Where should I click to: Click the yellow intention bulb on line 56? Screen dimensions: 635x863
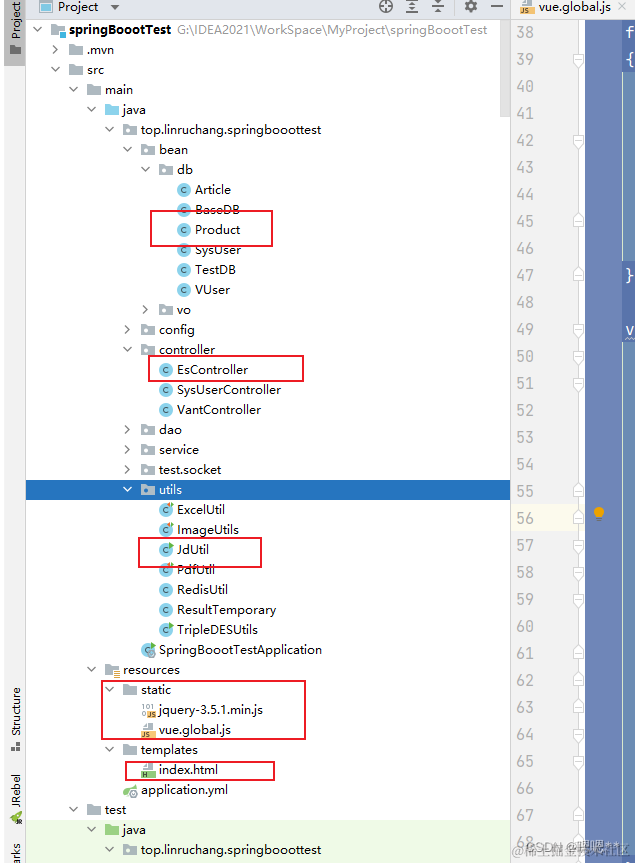(599, 514)
